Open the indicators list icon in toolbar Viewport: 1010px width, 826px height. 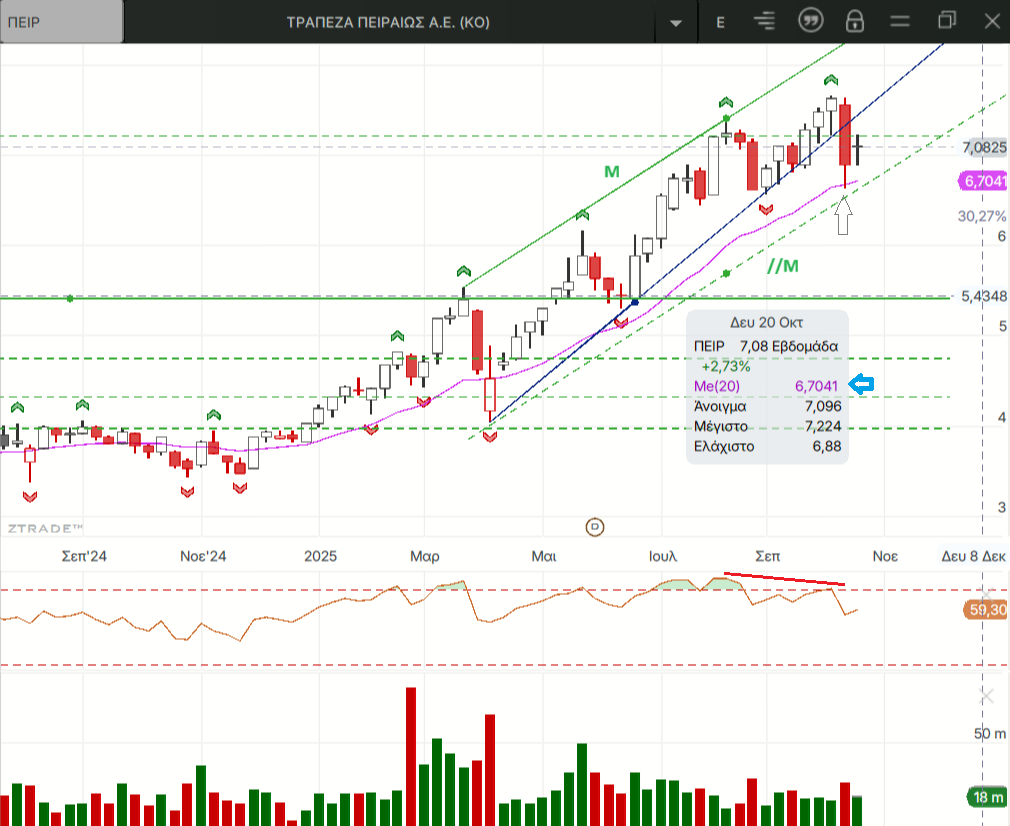(x=765, y=21)
